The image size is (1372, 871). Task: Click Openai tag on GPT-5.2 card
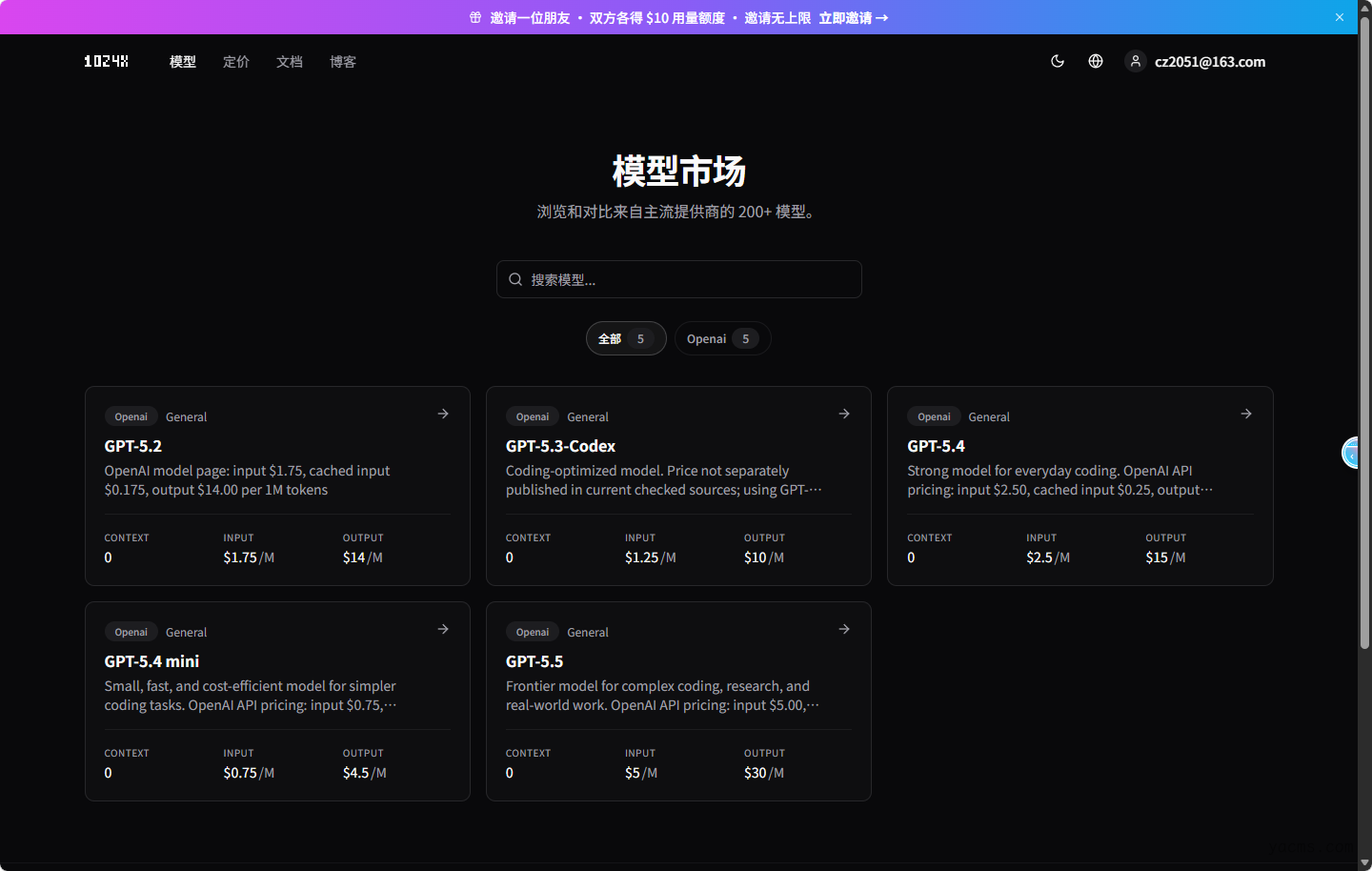pos(131,416)
